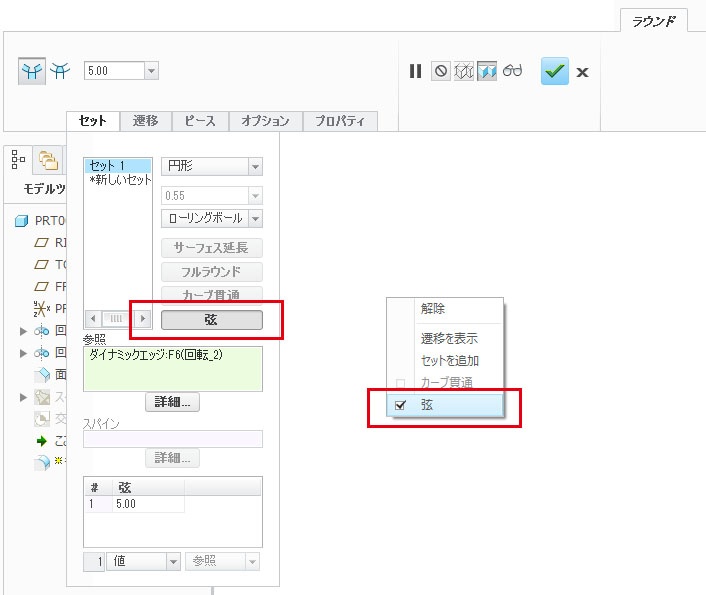
Task: Open the model tree tab icon
Action: (19, 158)
